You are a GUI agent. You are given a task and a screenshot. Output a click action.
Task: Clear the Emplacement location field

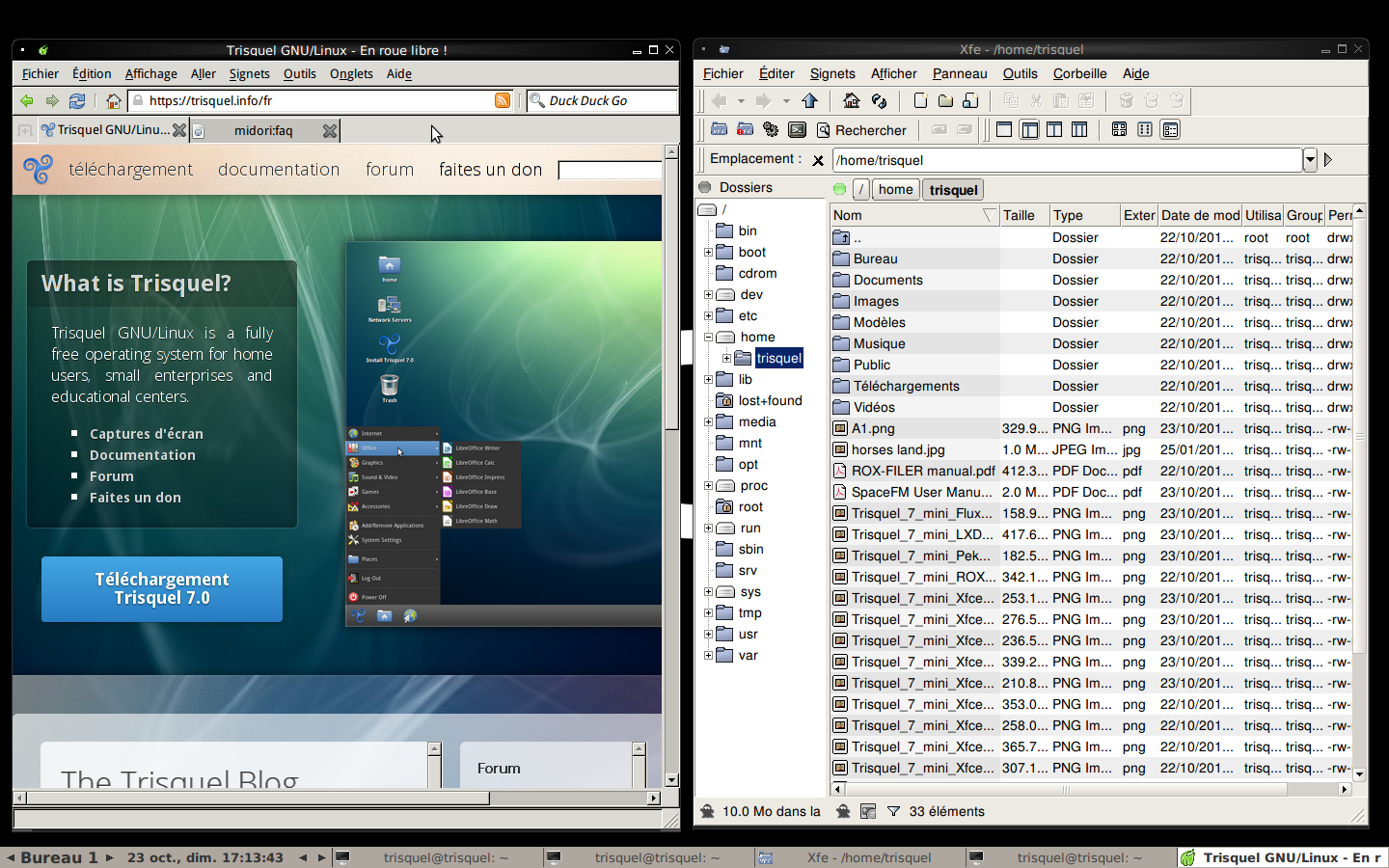[818, 160]
